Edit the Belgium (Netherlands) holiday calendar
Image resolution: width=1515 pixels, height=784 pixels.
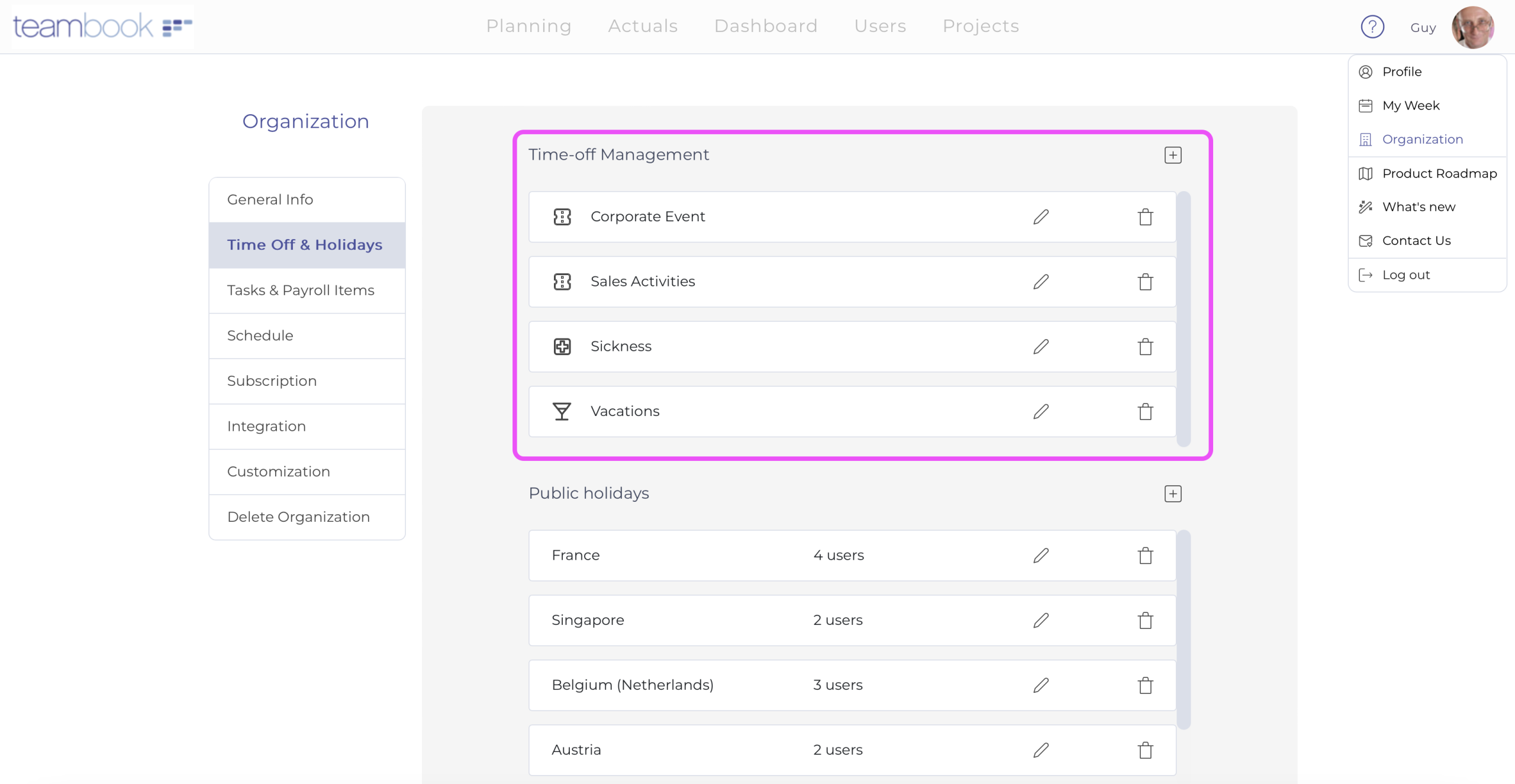coord(1041,685)
